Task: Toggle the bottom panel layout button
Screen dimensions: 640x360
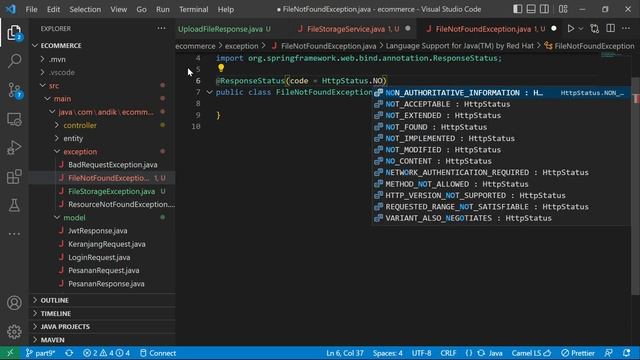Action: pos(531,9)
